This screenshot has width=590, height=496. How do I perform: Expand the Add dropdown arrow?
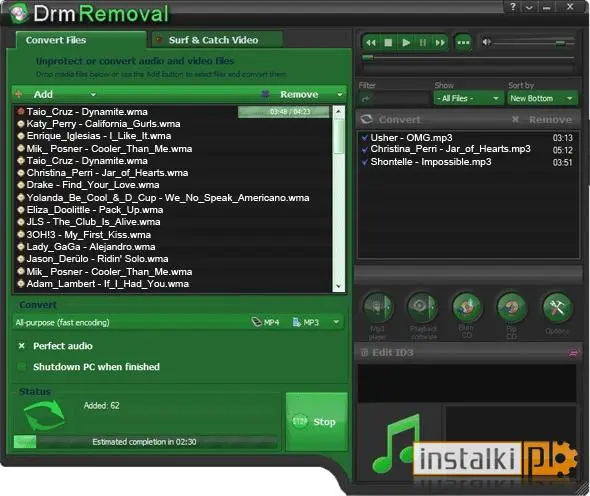pos(93,94)
